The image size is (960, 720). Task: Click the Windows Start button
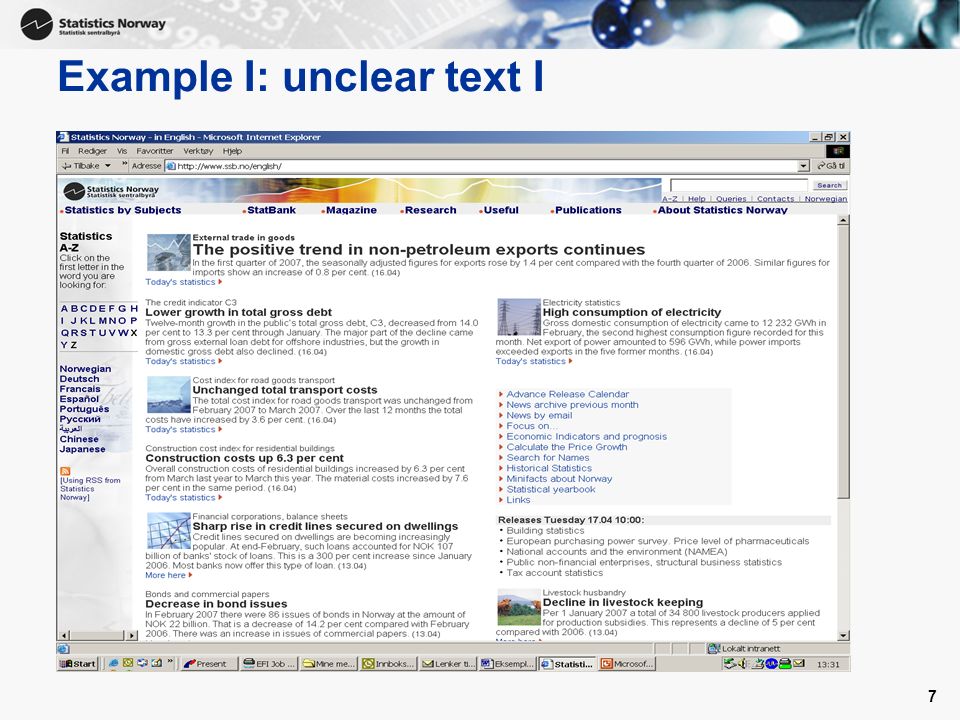pos(77,664)
